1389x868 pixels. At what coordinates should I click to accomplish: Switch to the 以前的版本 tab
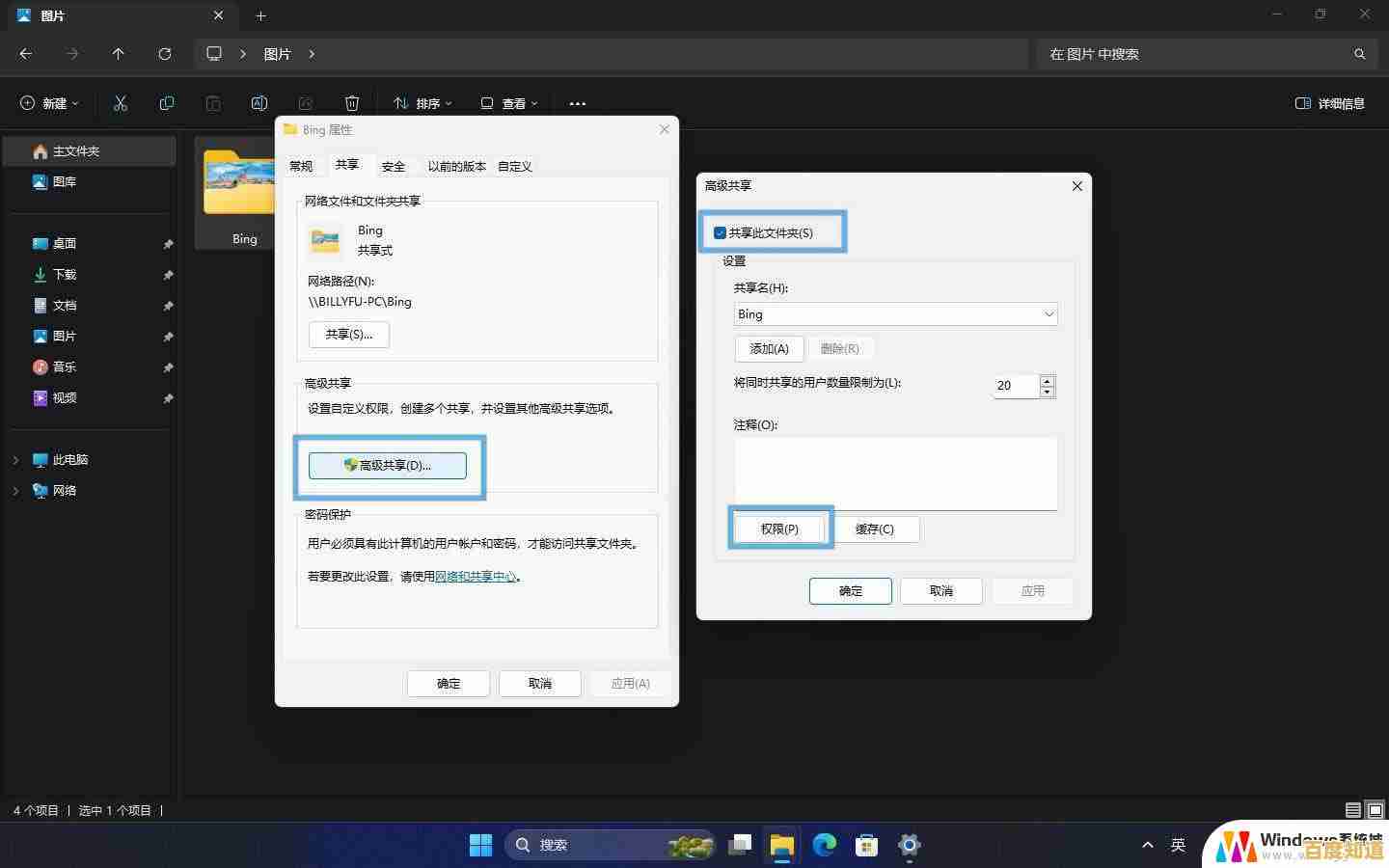[455, 166]
